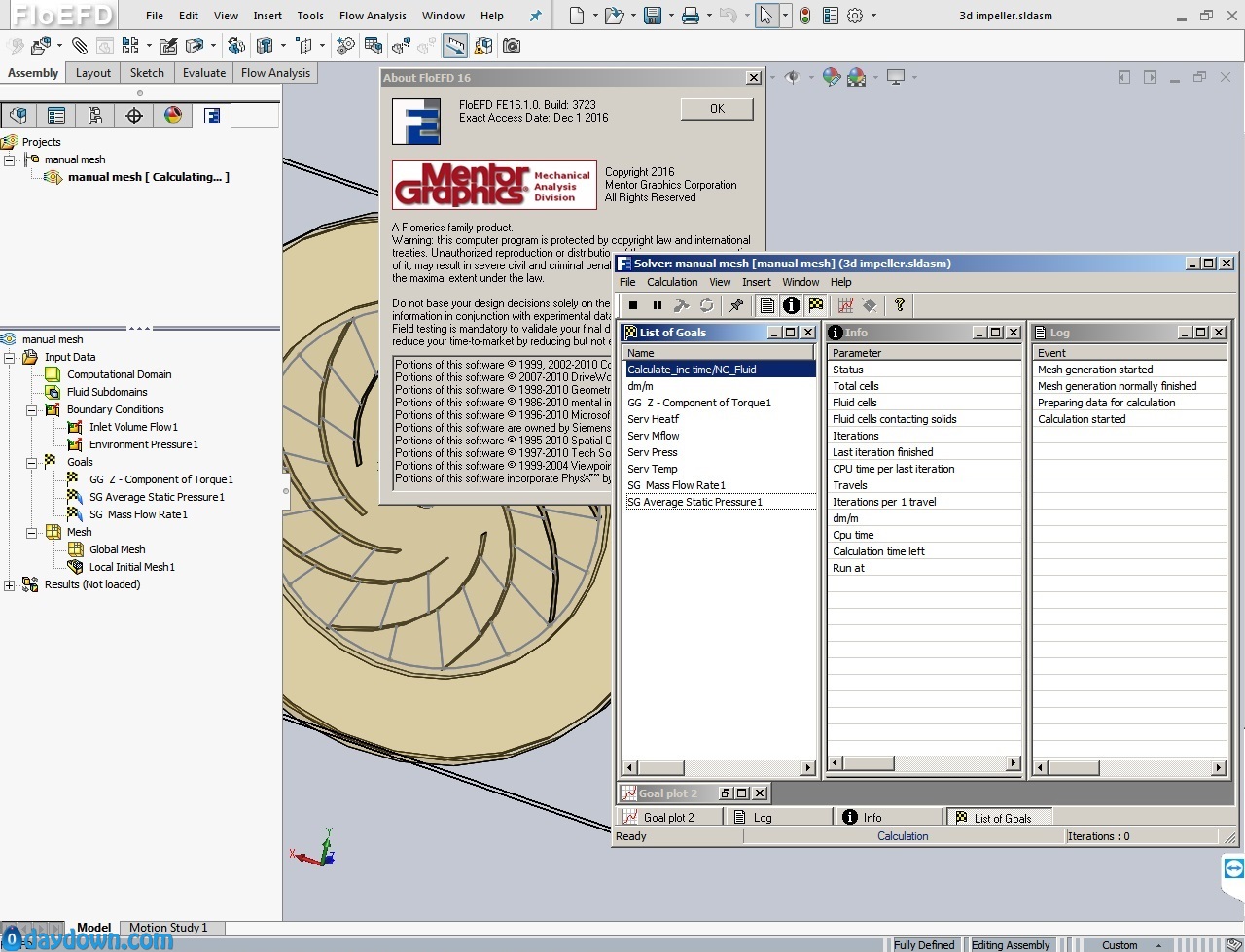This screenshot has height=952, width=1245.
Task: Insert a goal plot from solver toolbar
Action: [x=846, y=305]
